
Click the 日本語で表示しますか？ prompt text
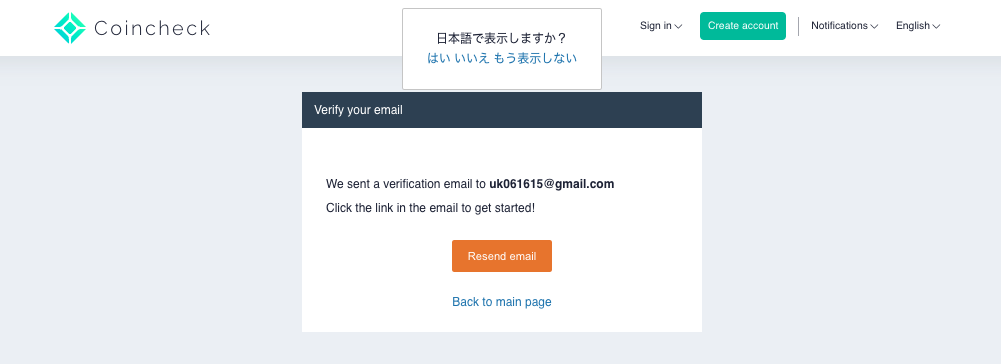coord(502,38)
